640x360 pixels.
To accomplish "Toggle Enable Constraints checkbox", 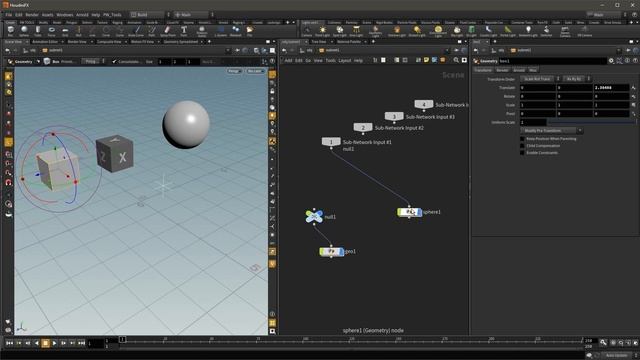I will [522, 153].
